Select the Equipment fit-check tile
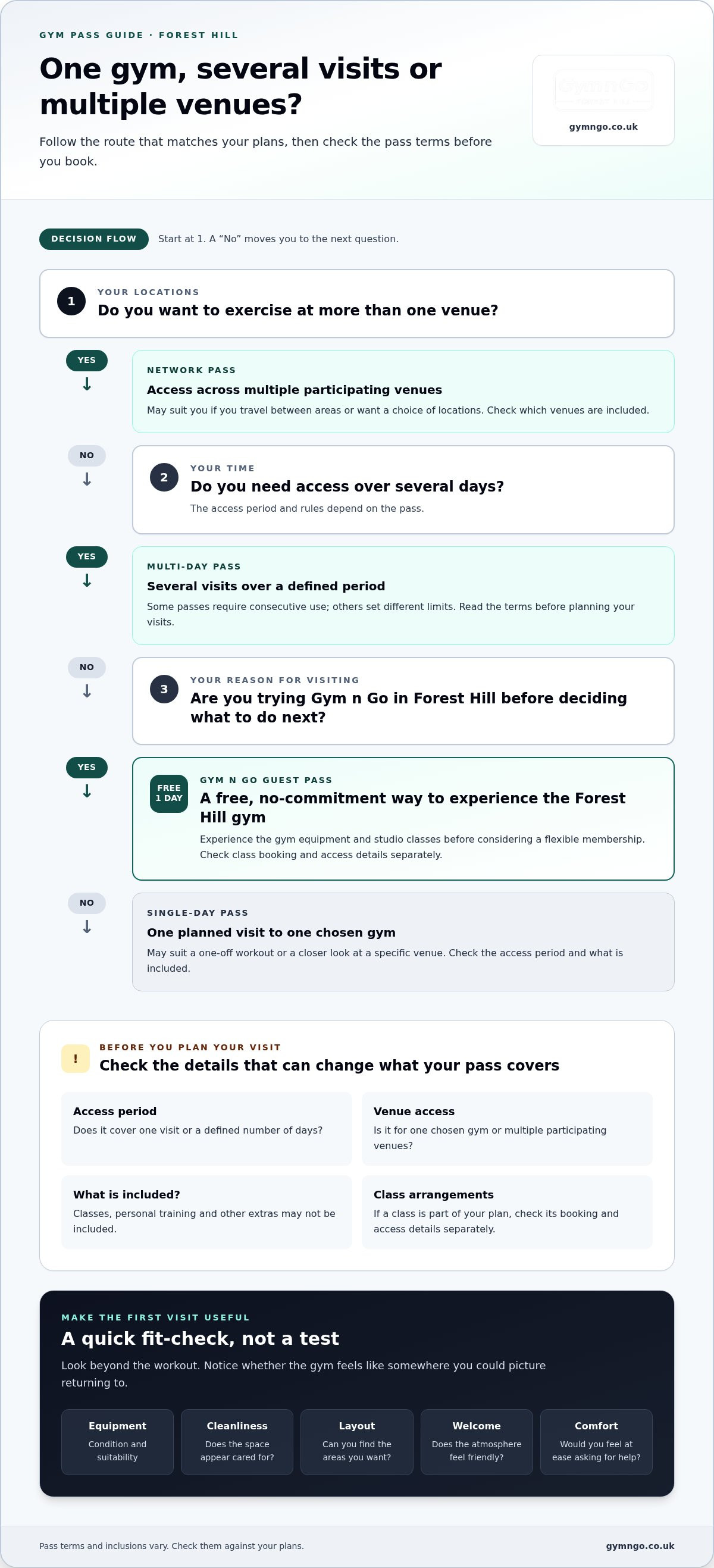The image size is (714, 1568). (117, 1442)
